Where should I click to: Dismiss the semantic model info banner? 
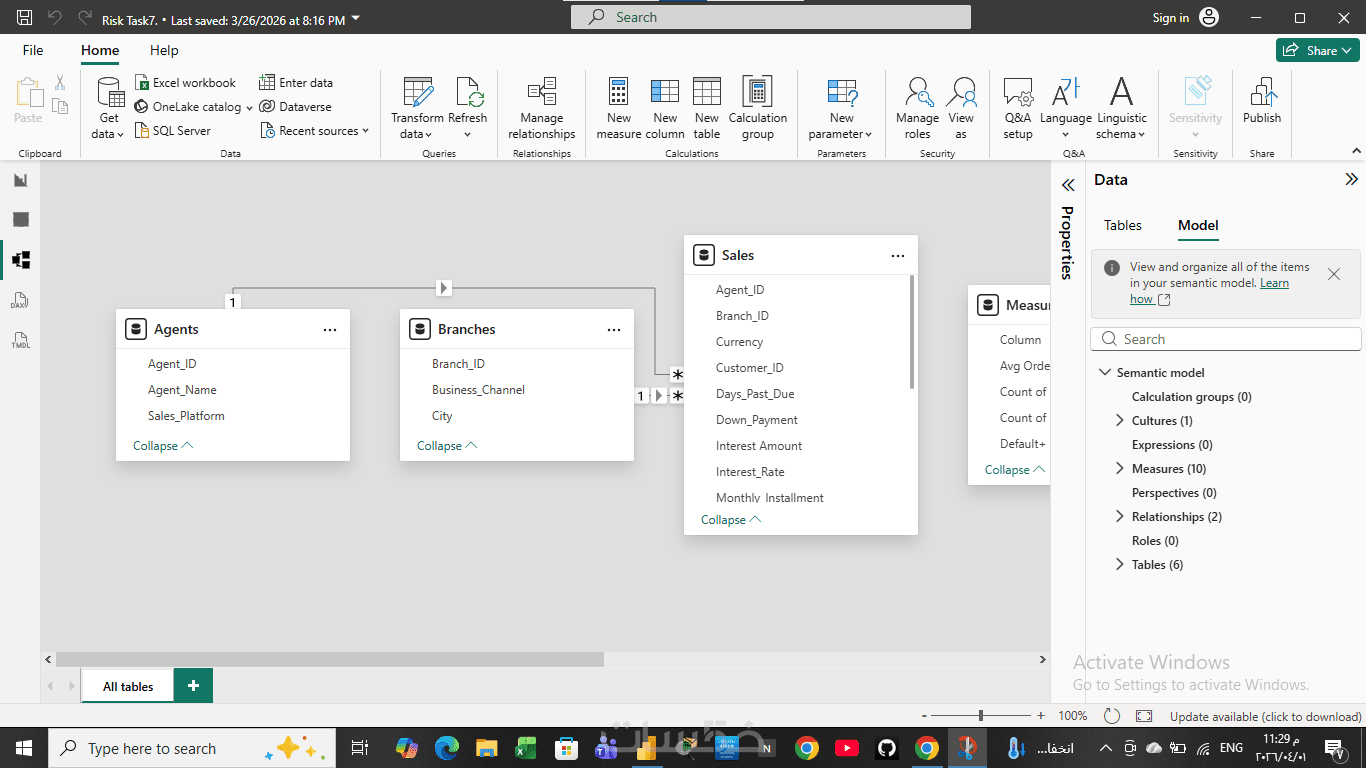pos(1334,273)
